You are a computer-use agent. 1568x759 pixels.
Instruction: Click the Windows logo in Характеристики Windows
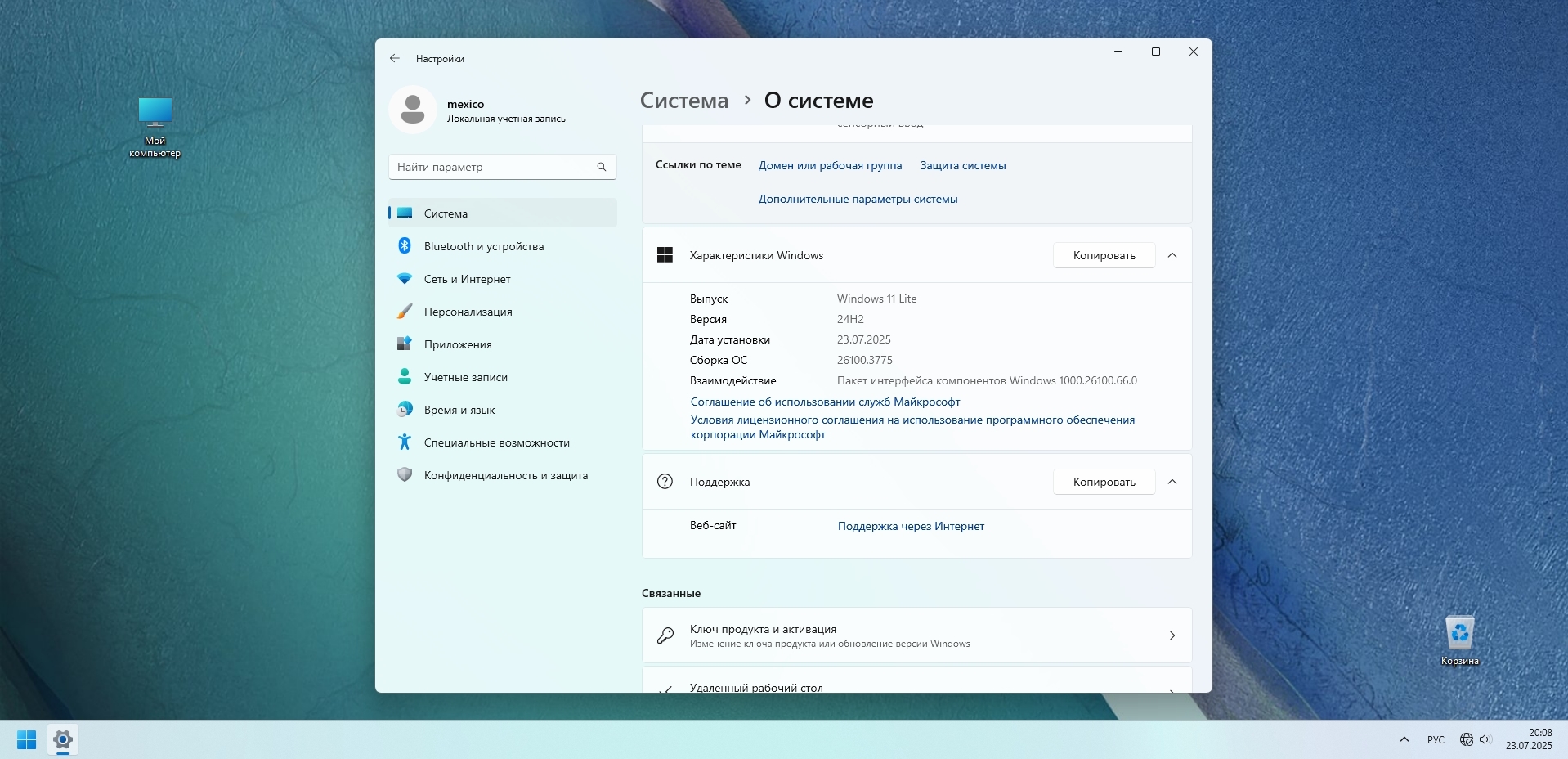click(665, 255)
